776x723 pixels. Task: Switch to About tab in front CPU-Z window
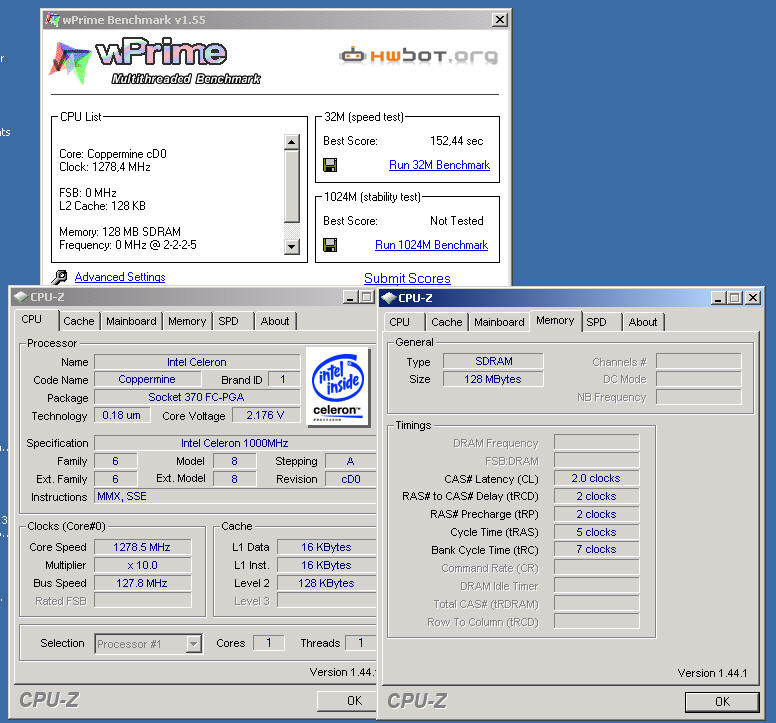click(643, 322)
